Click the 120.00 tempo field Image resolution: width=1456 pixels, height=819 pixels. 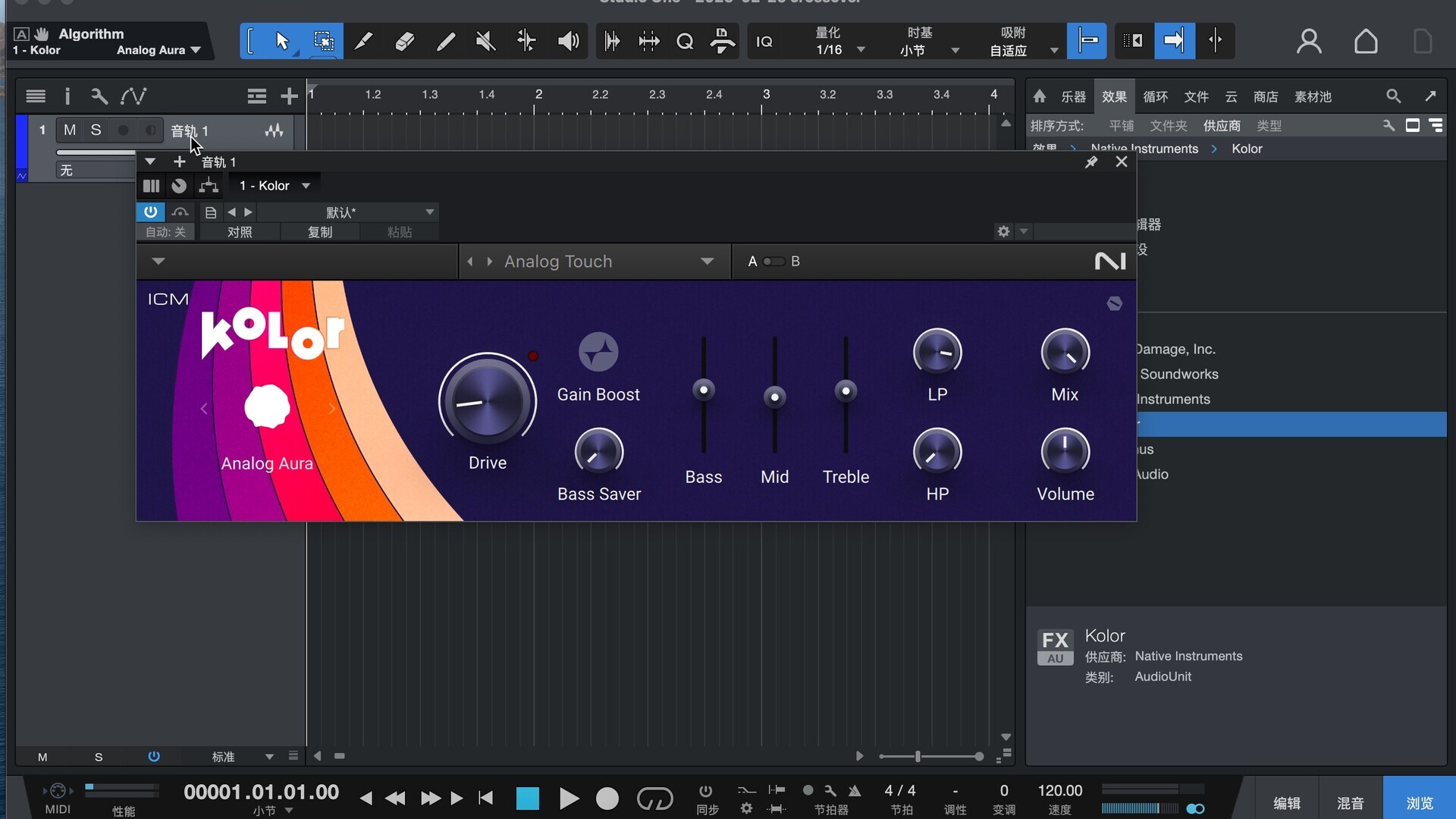1059,791
